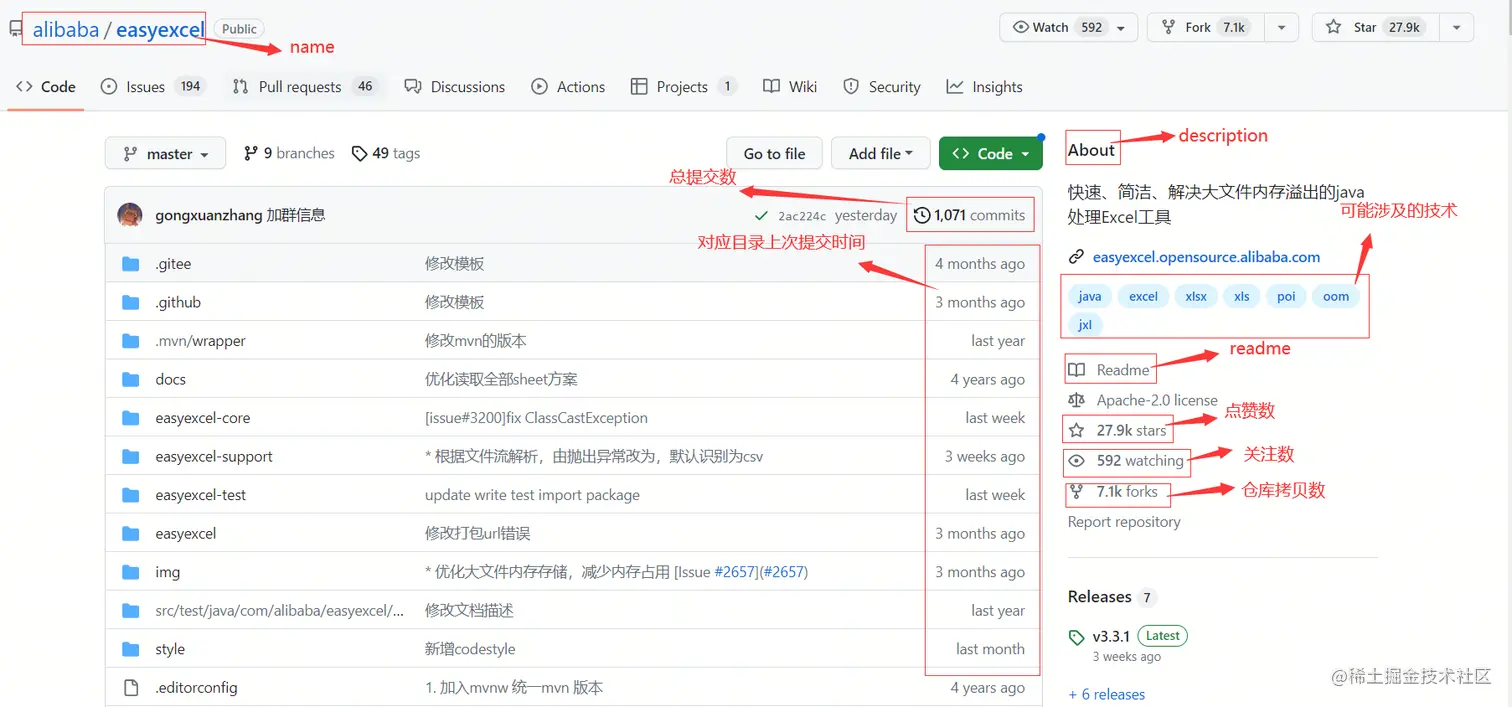This screenshot has width=1512, height=707.
Task: Open the alibaba owner link
Action: tap(66, 29)
